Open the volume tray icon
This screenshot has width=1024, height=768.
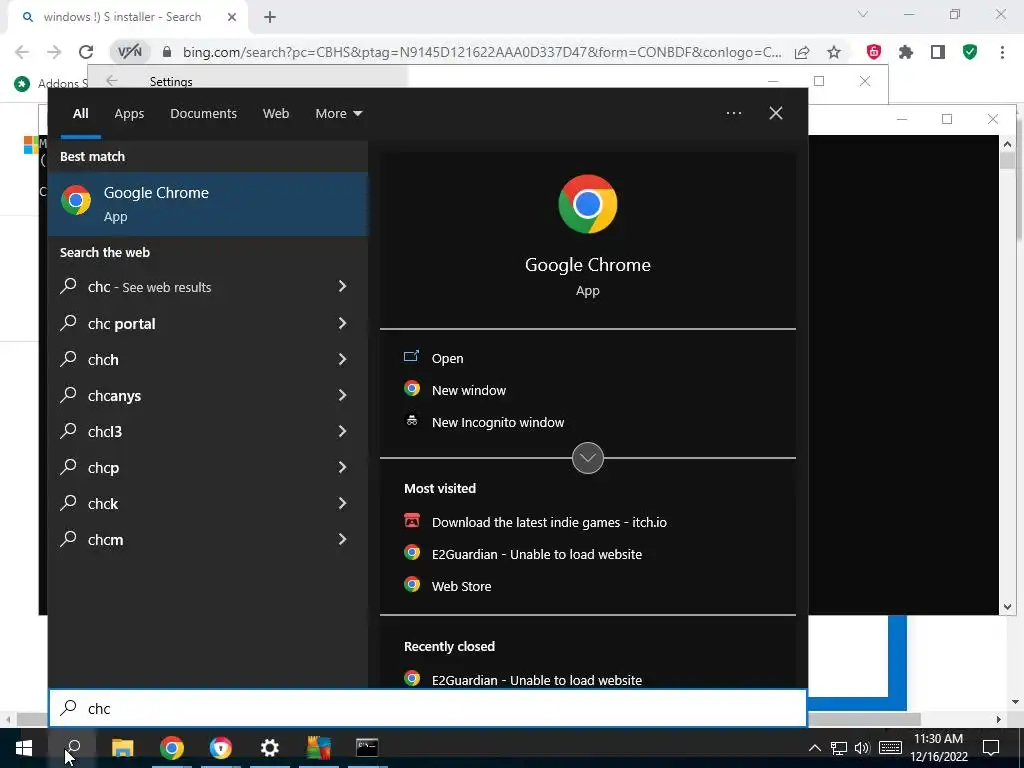pos(862,748)
